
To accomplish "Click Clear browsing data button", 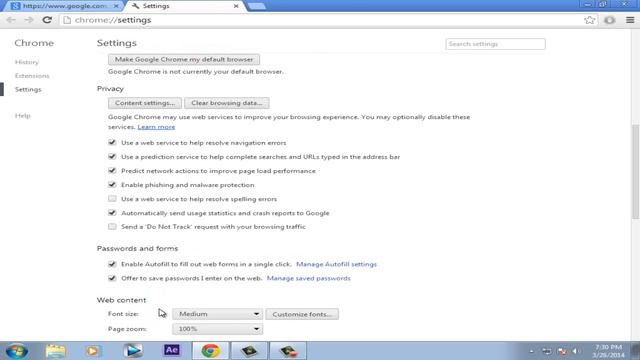I will 227,103.
